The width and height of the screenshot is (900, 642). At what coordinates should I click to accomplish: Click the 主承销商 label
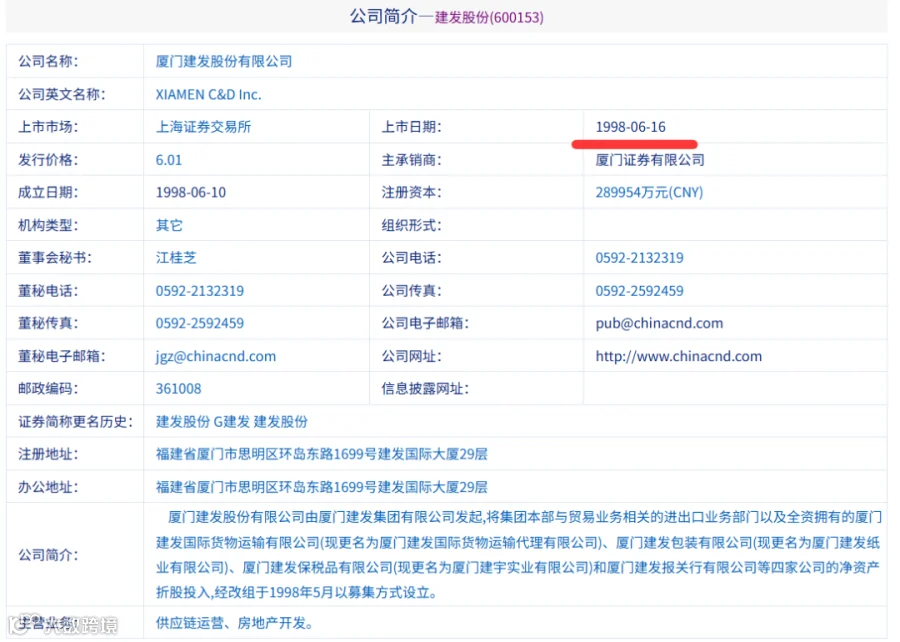click(412, 160)
